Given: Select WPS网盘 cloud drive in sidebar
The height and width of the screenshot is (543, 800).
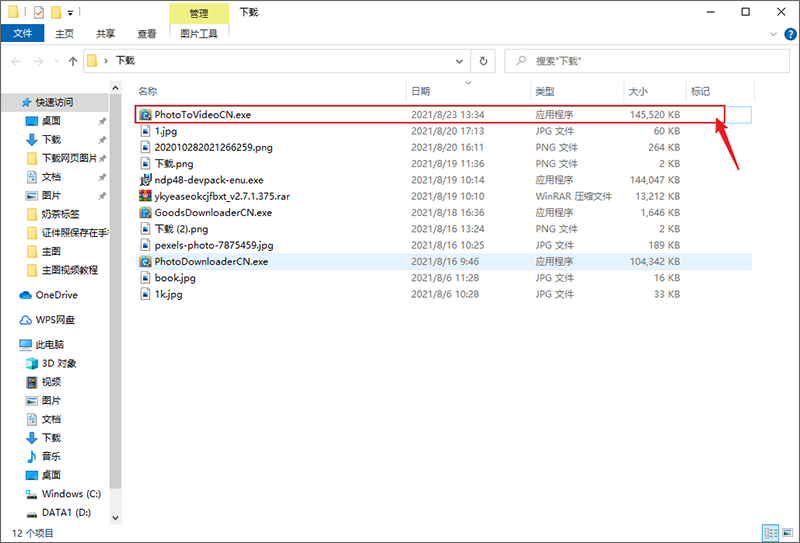Looking at the screenshot, I should [x=55, y=320].
